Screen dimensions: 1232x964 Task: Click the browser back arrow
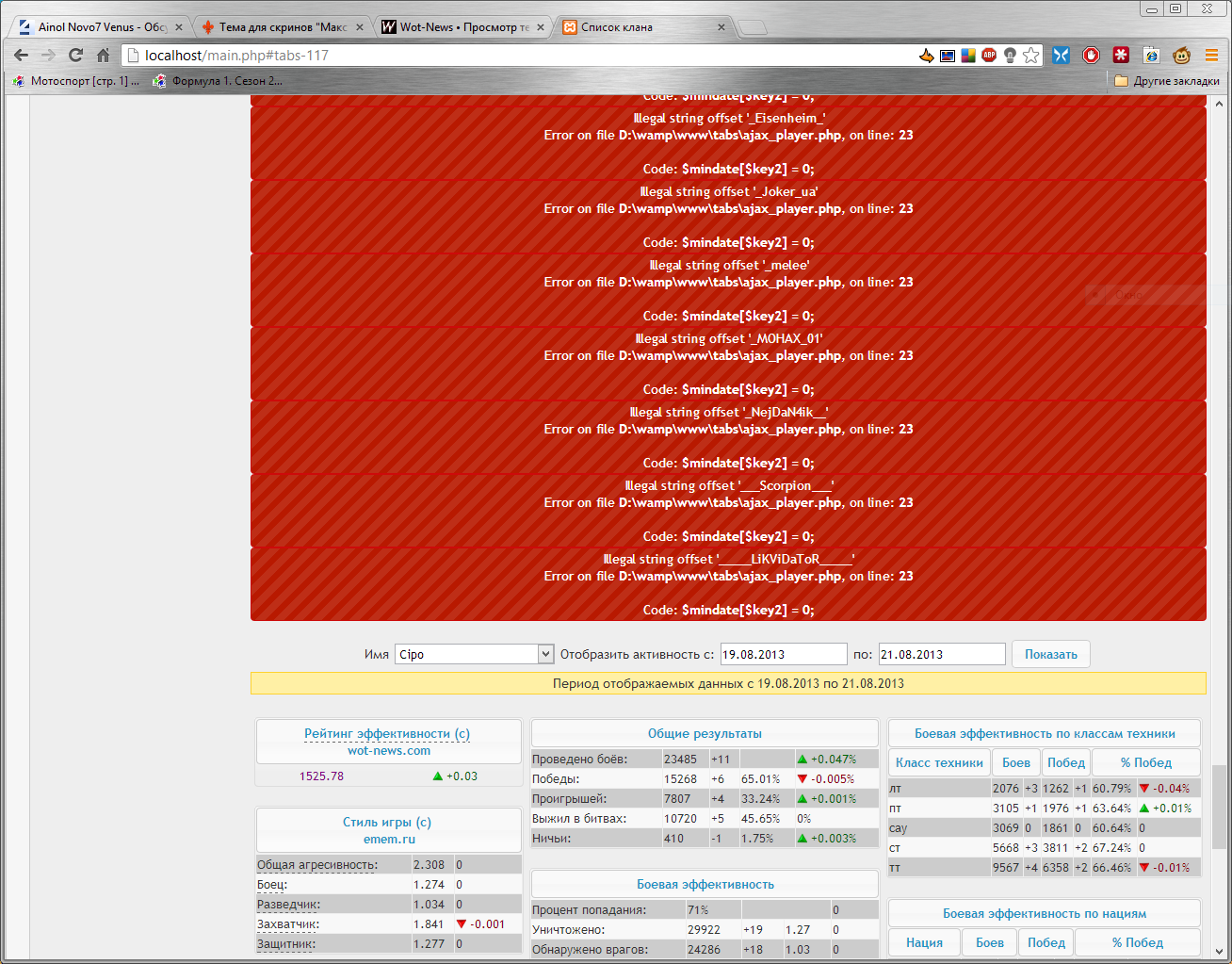pyautogui.click(x=21, y=56)
